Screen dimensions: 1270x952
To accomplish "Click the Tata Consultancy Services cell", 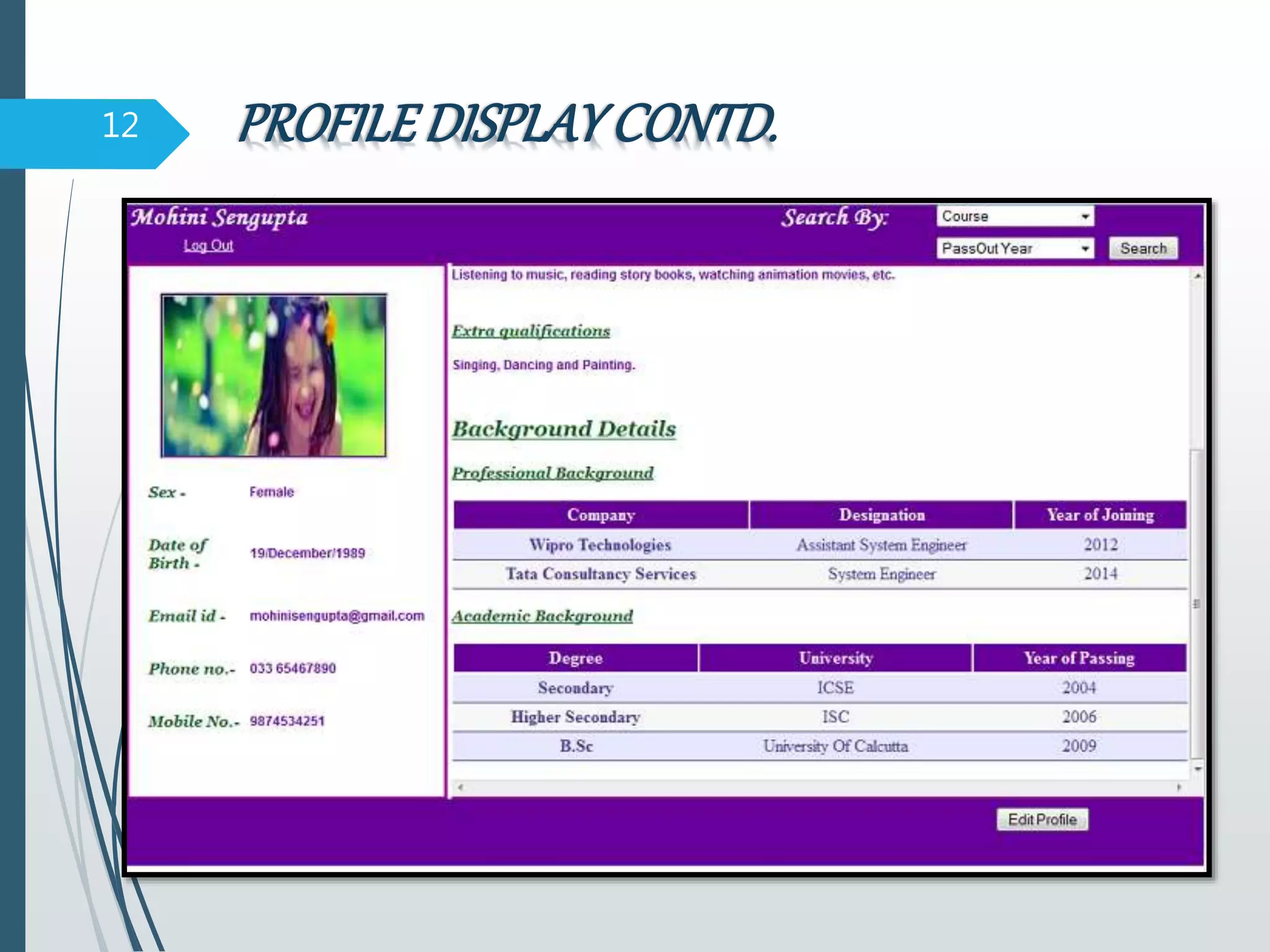I will (600, 574).
